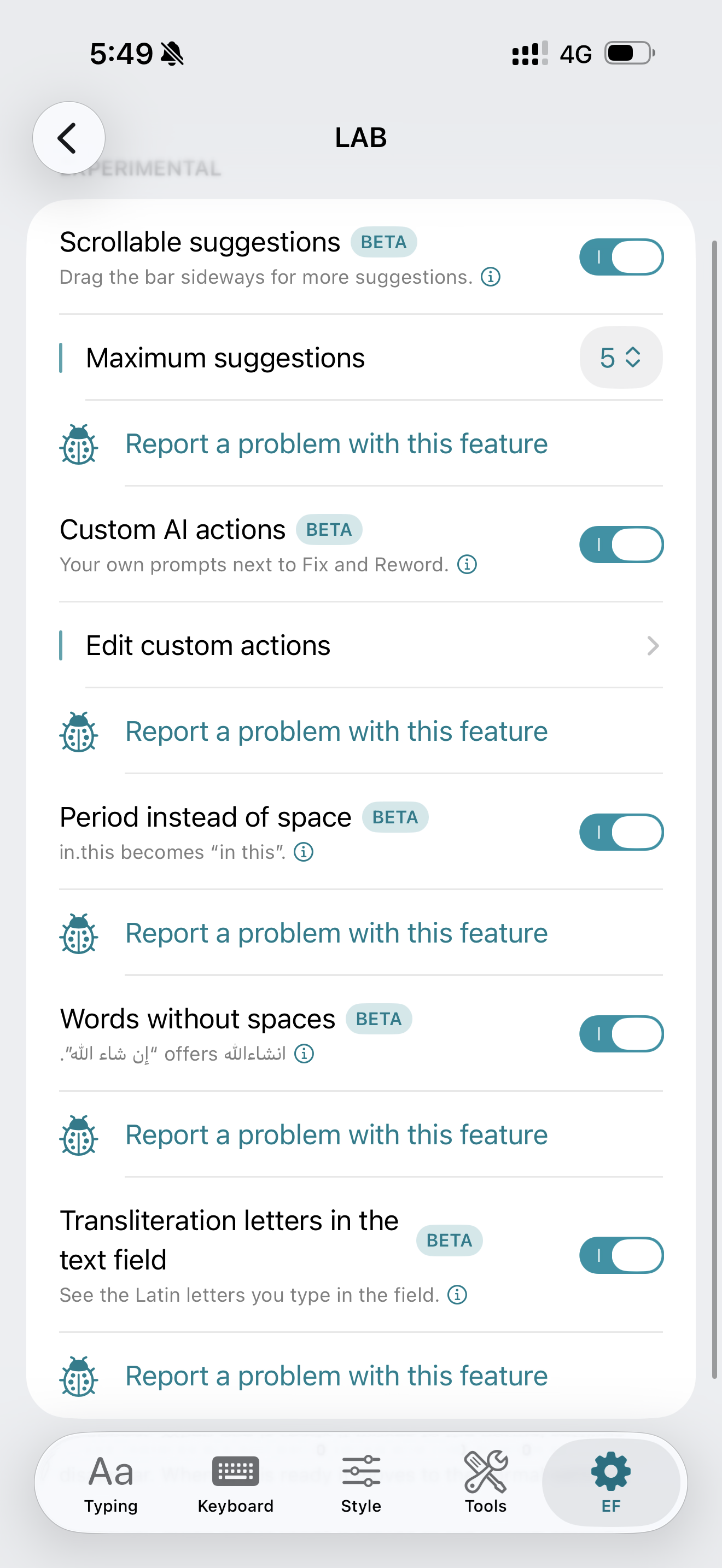The image size is (722, 1568).
Task: Go to the Style tab
Action: [x=361, y=1482]
